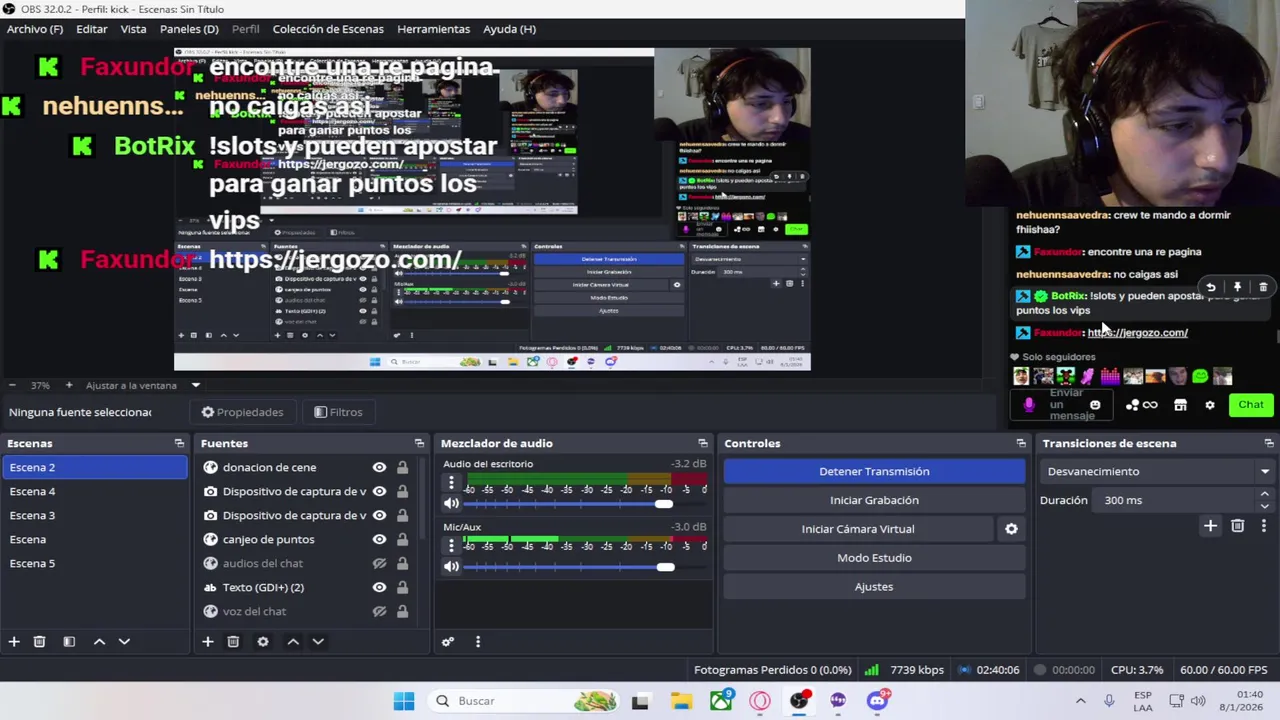1280x720 pixels.
Task: Open Colección de Escenas menu
Action: pos(328,29)
